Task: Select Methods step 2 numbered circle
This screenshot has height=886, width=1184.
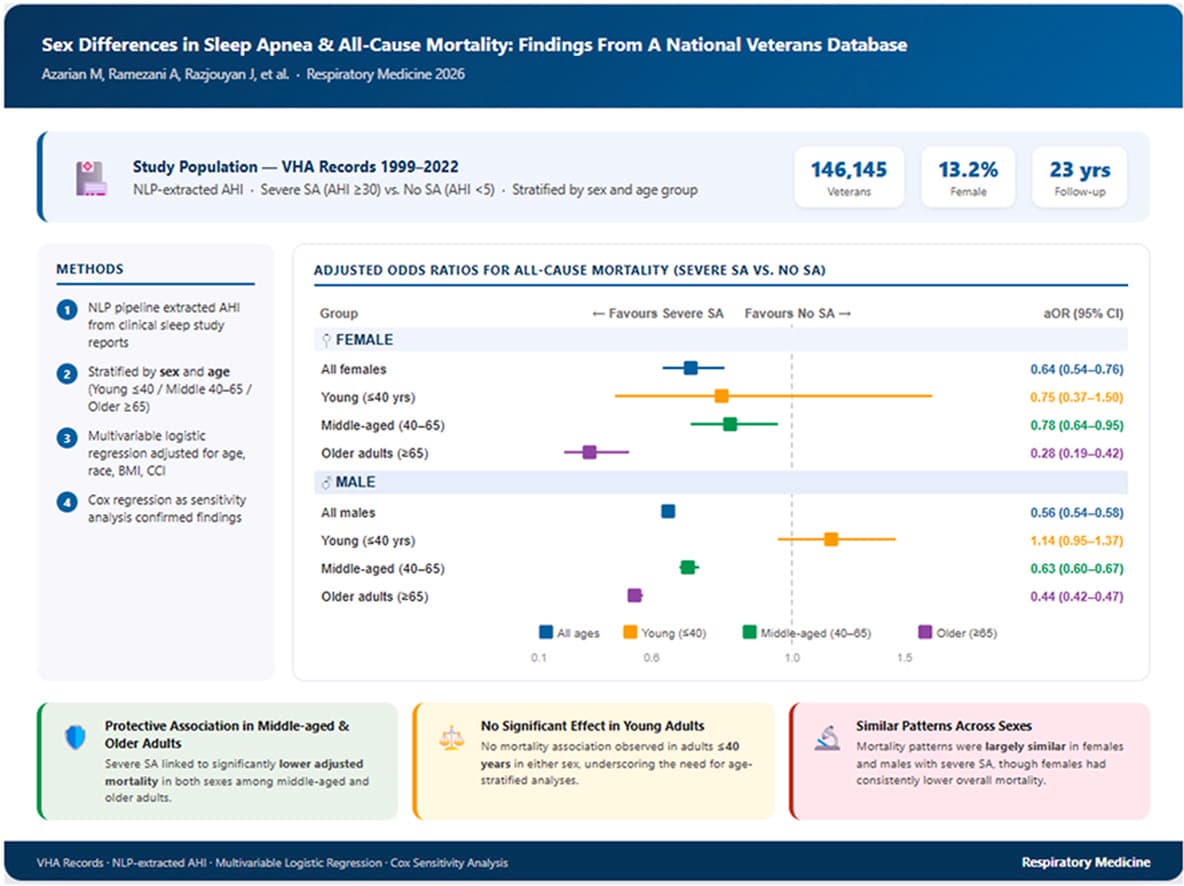Action: click(x=67, y=374)
